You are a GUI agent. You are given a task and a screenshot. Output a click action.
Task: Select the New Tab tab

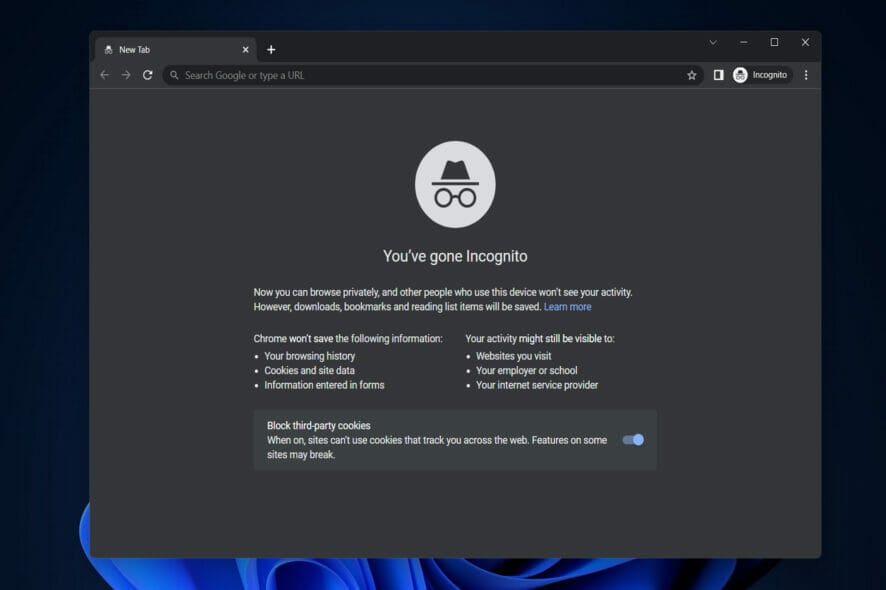click(175, 50)
